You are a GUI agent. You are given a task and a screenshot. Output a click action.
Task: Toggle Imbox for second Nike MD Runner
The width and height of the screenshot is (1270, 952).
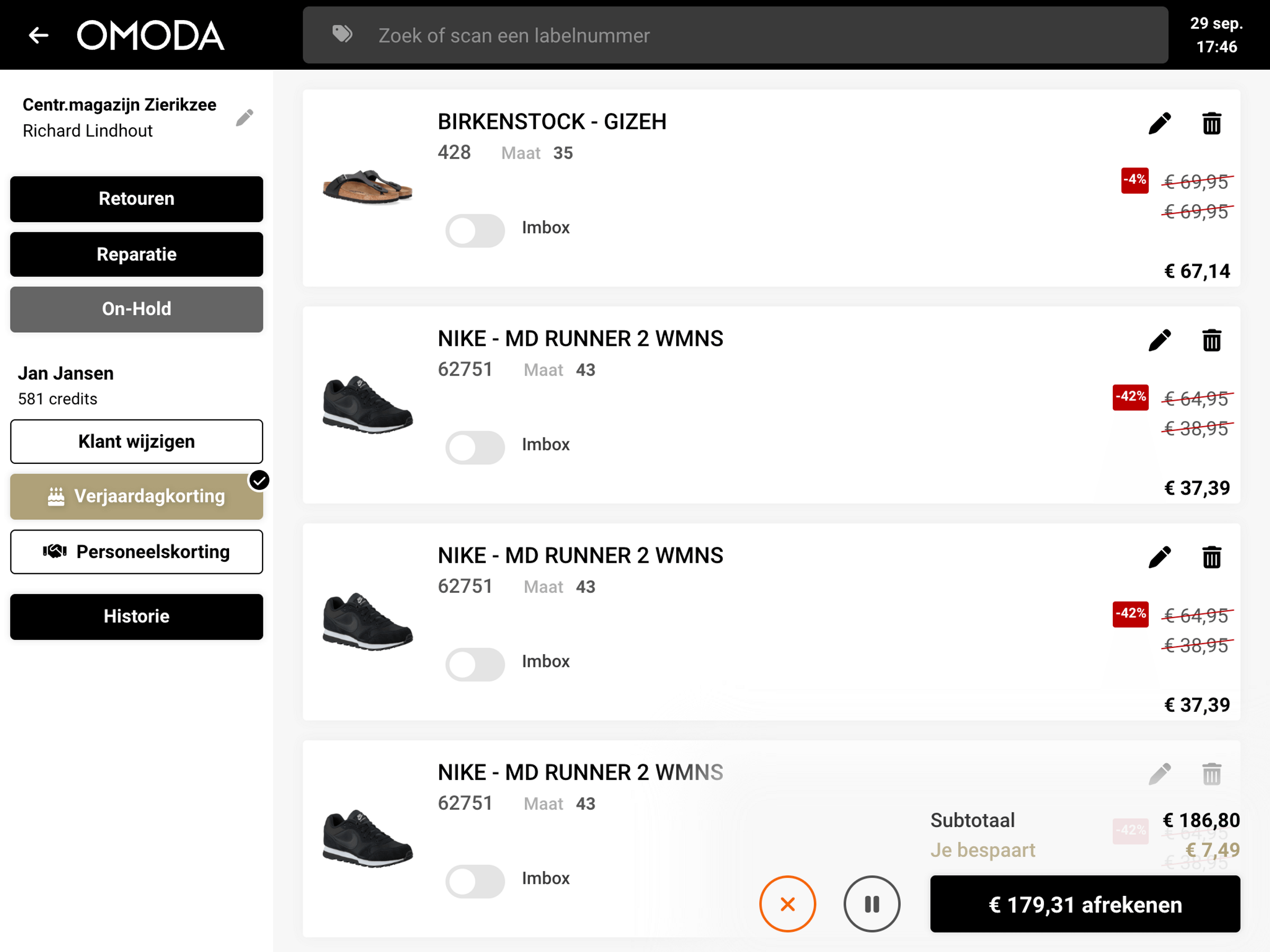pyautogui.click(x=475, y=664)
